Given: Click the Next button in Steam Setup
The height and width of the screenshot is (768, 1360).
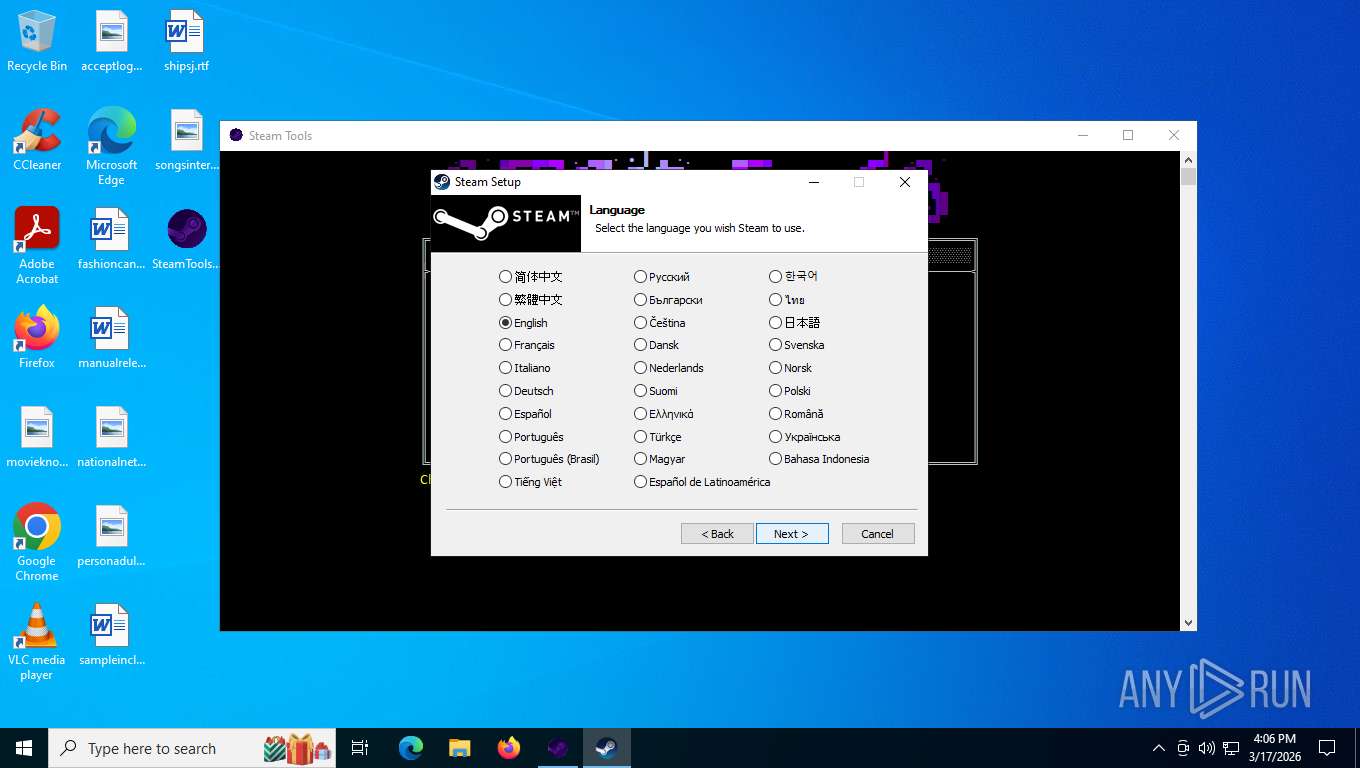Looking at the screenshot, I should (792, 534).
